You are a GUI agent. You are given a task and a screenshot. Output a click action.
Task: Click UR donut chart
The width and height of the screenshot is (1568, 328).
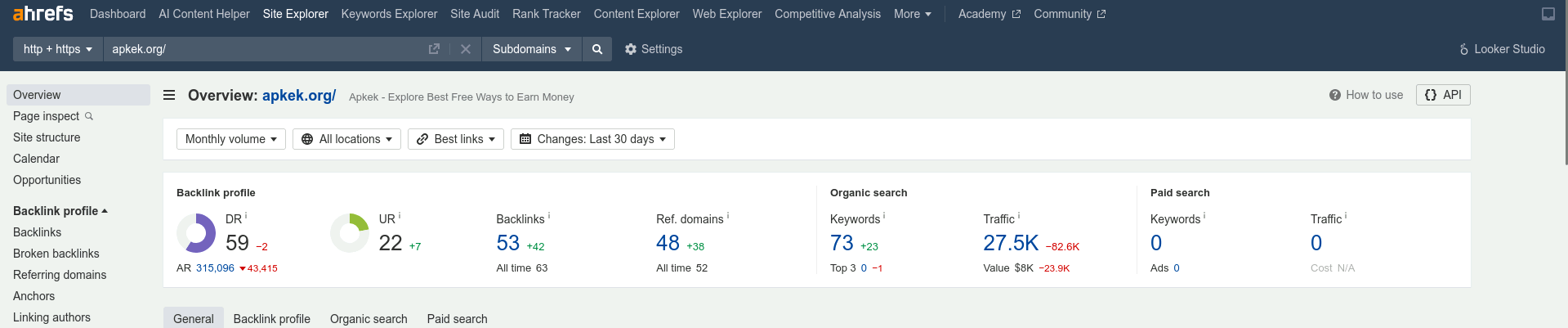tap(350, 233)
